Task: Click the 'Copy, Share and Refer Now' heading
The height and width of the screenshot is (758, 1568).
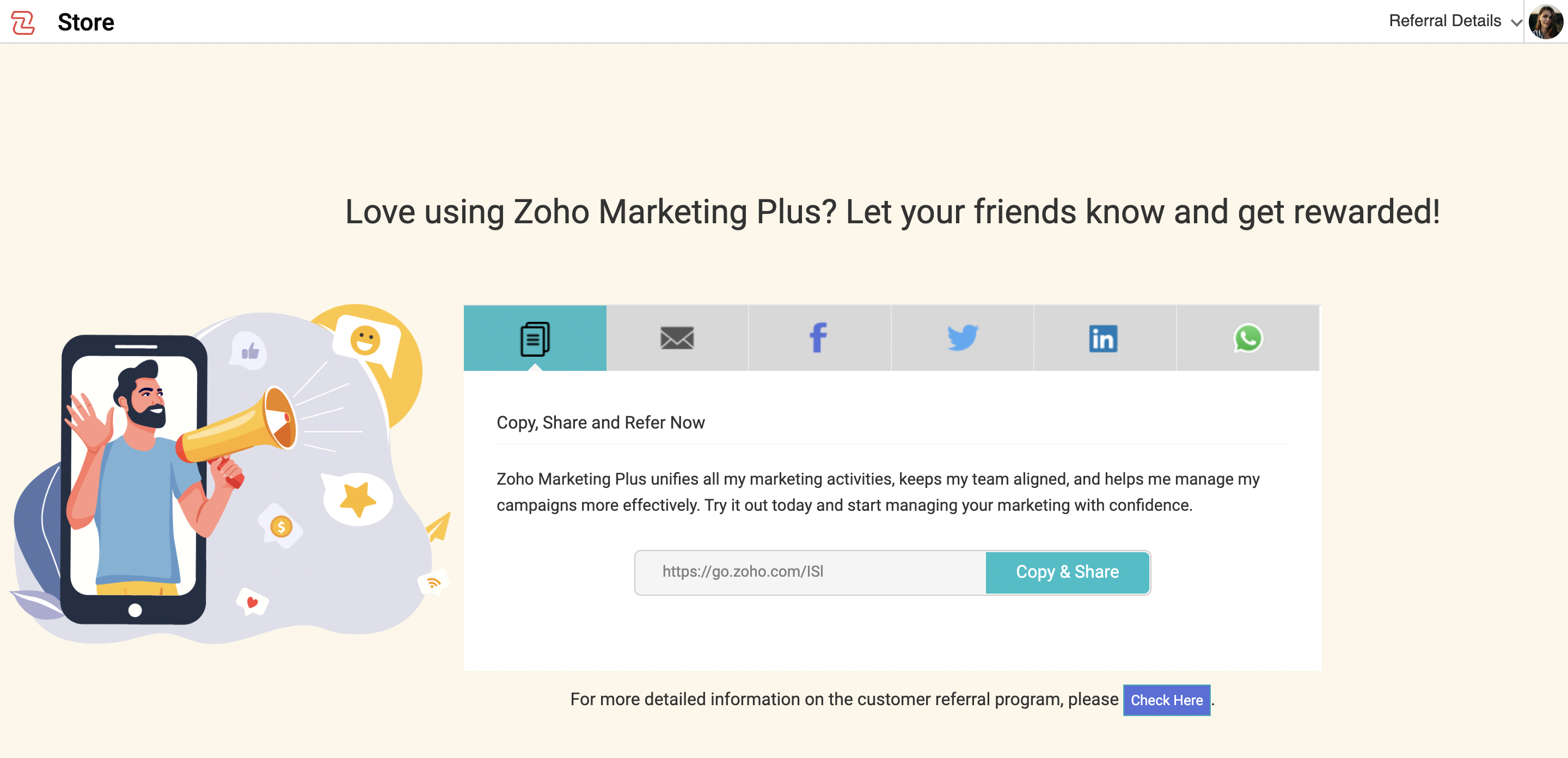Action: pos(600,423)
